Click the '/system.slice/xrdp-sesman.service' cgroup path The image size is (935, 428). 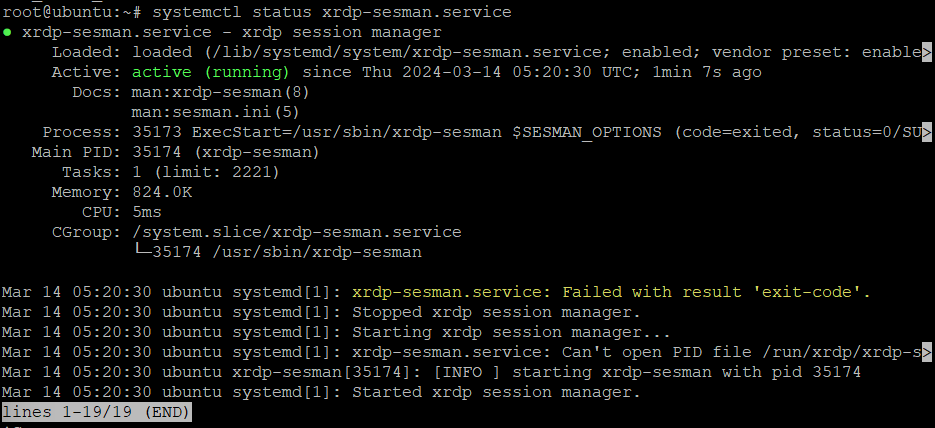click(x=296, y=232)
